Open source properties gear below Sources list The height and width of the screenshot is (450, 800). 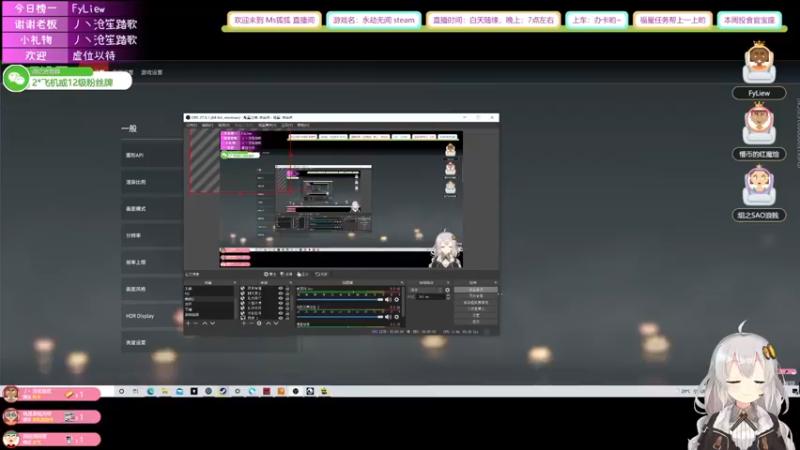point(259,323)
